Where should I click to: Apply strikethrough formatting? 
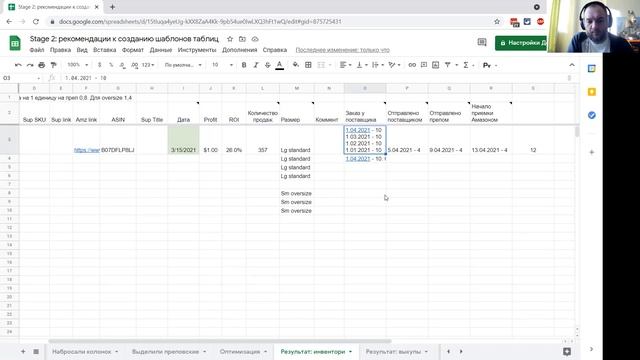[x=267, y=65]
